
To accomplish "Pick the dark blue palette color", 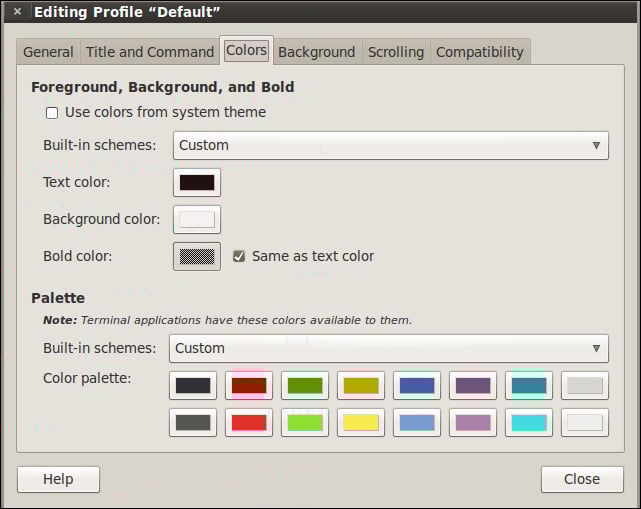I will 417,385.
